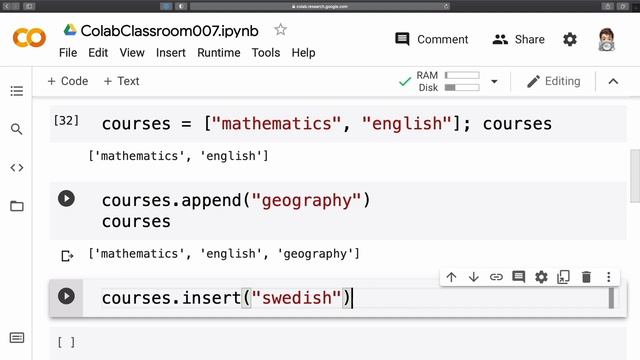Click the cell scrollbar in insert cell
Viewport: 640px width, 360px height.
611,298
